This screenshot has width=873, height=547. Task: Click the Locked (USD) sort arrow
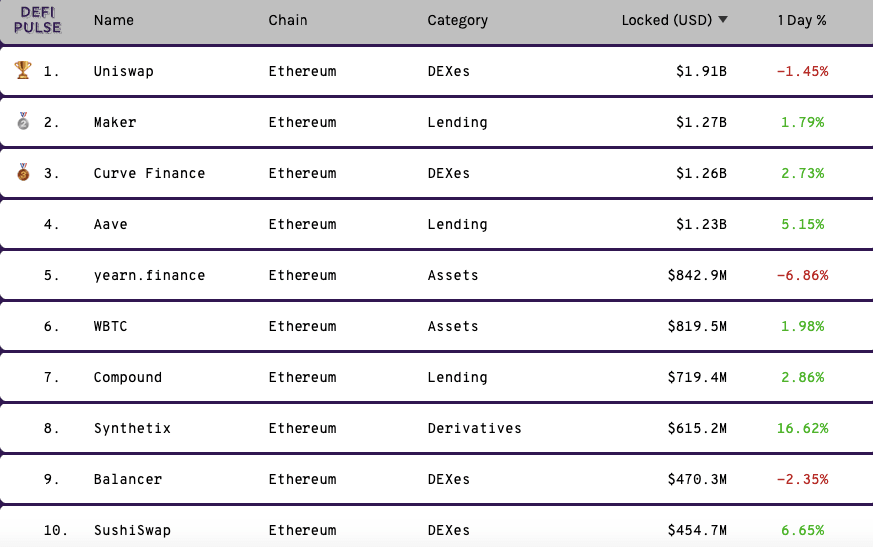tap(723, 20)
